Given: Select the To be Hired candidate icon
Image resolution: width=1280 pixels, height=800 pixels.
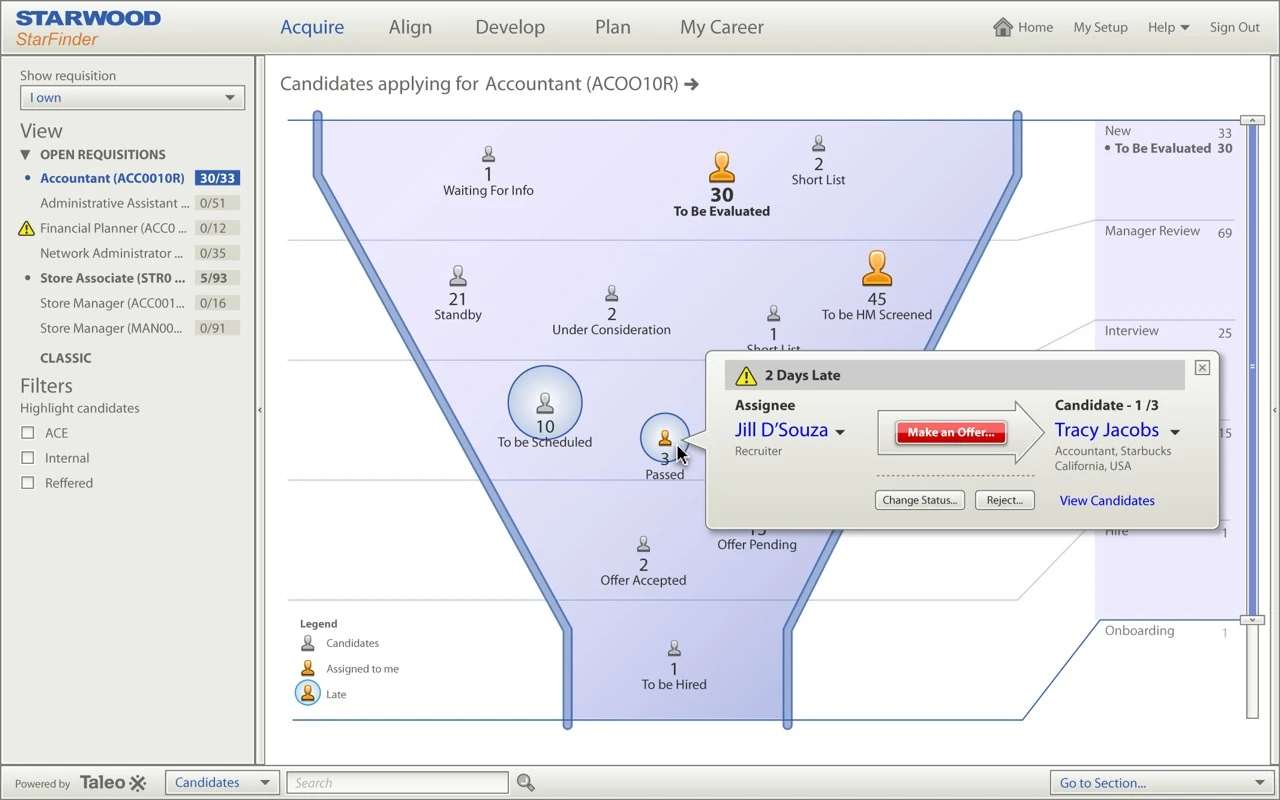Looking at the screenshot, I should (x=674, y=649).
